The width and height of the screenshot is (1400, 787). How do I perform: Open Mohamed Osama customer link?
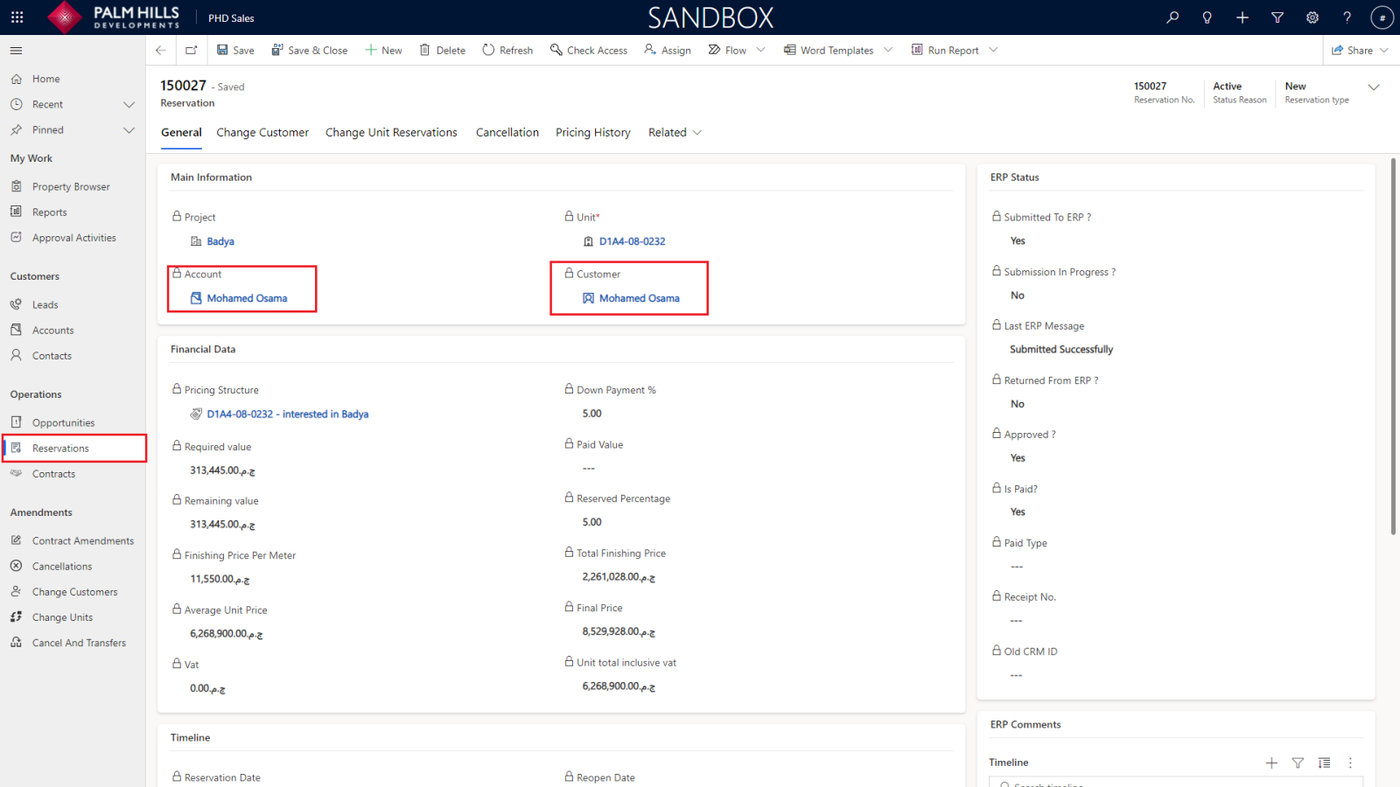(639, 298)
